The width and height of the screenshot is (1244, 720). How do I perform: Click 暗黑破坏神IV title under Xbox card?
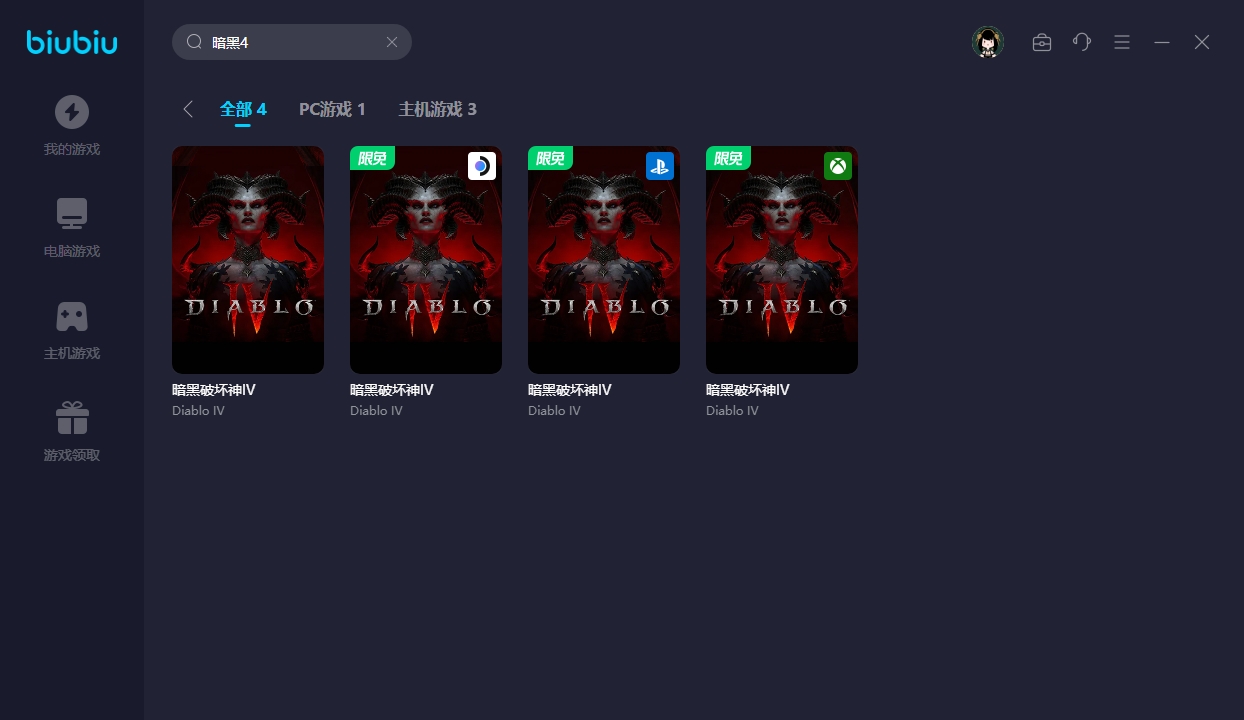(748, 390)
